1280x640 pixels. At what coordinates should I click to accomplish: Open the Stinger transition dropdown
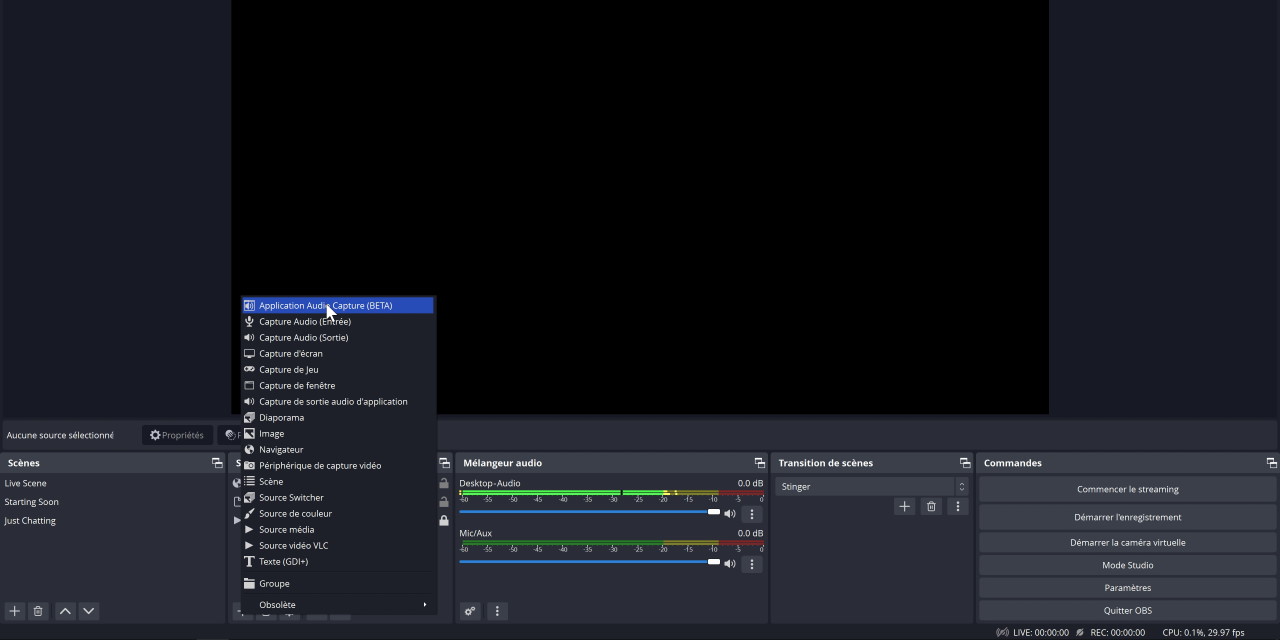(x=871, y=487)
